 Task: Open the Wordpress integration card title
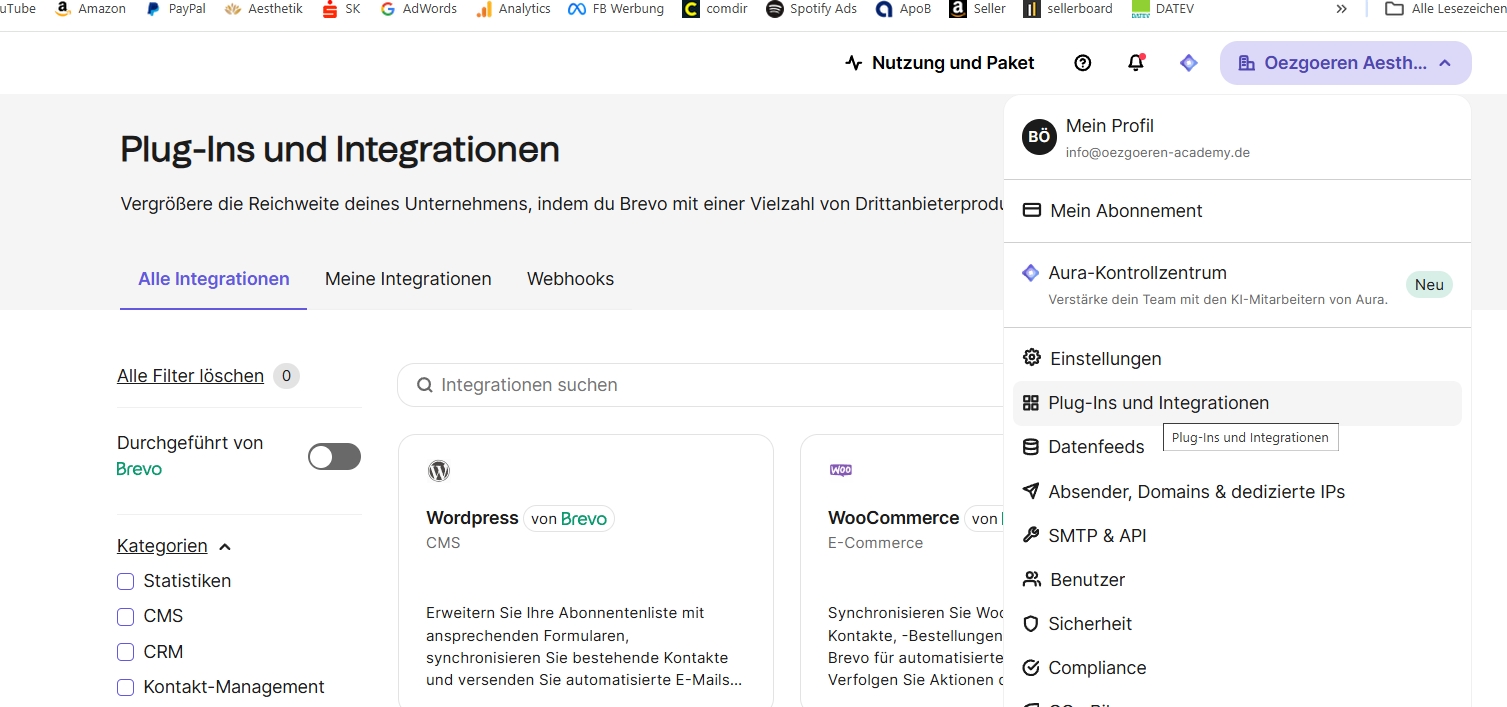[x=472, y=518]
